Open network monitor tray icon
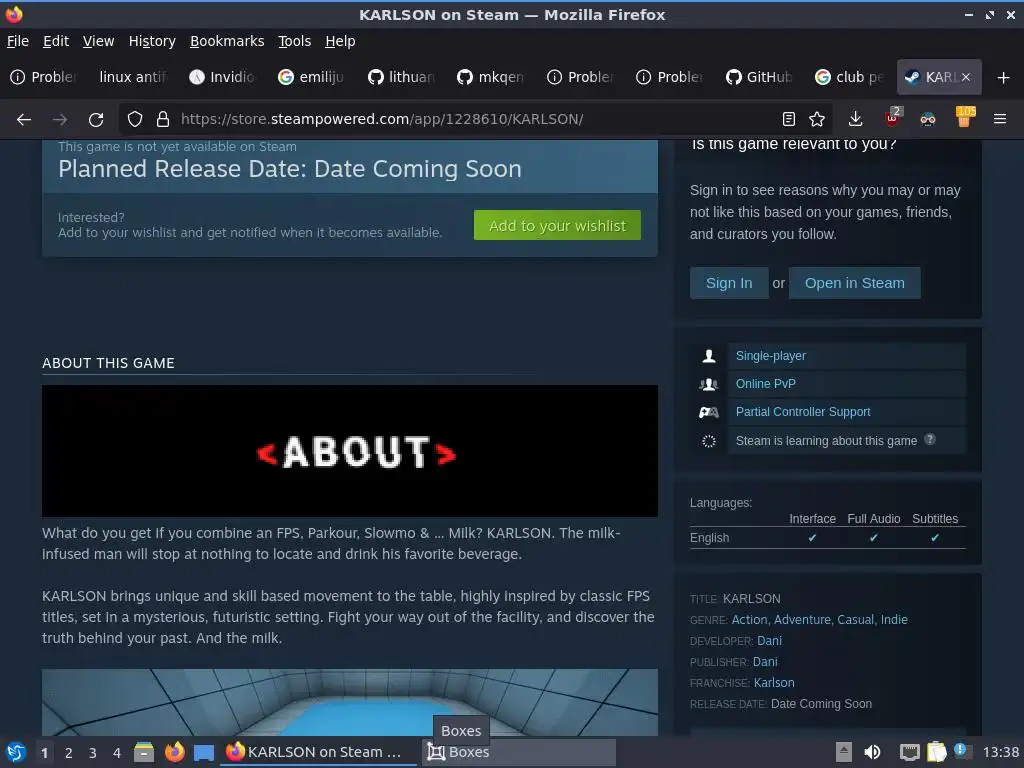 909,752
